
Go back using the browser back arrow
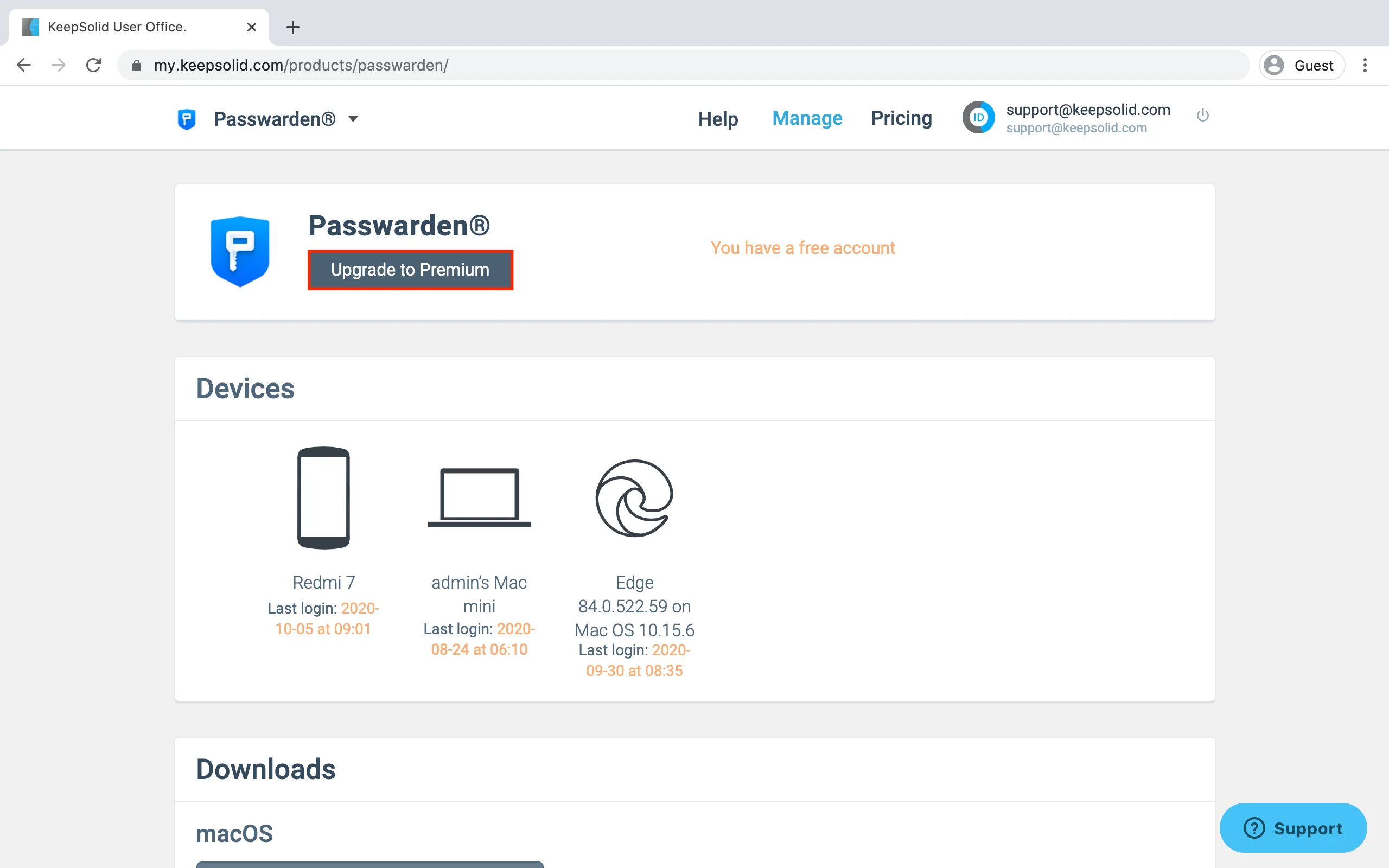tap(23, 65)
